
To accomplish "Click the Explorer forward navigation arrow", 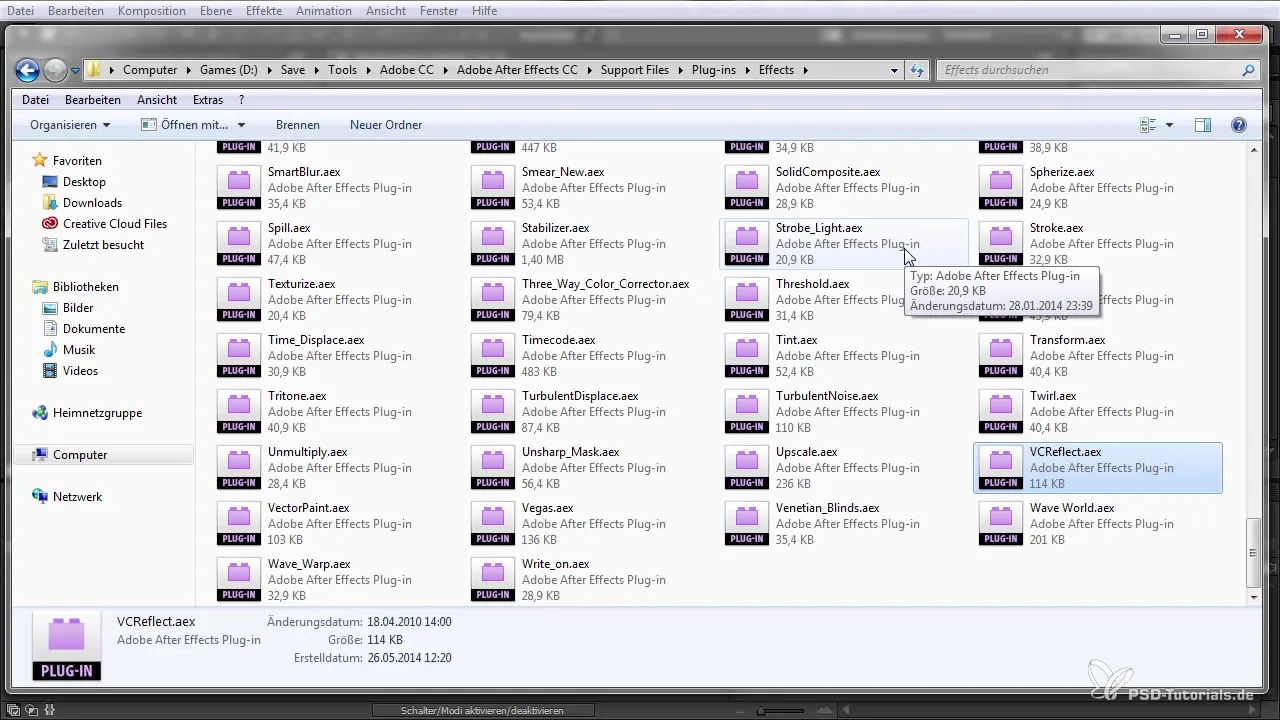I will click(x=55, y=70).
